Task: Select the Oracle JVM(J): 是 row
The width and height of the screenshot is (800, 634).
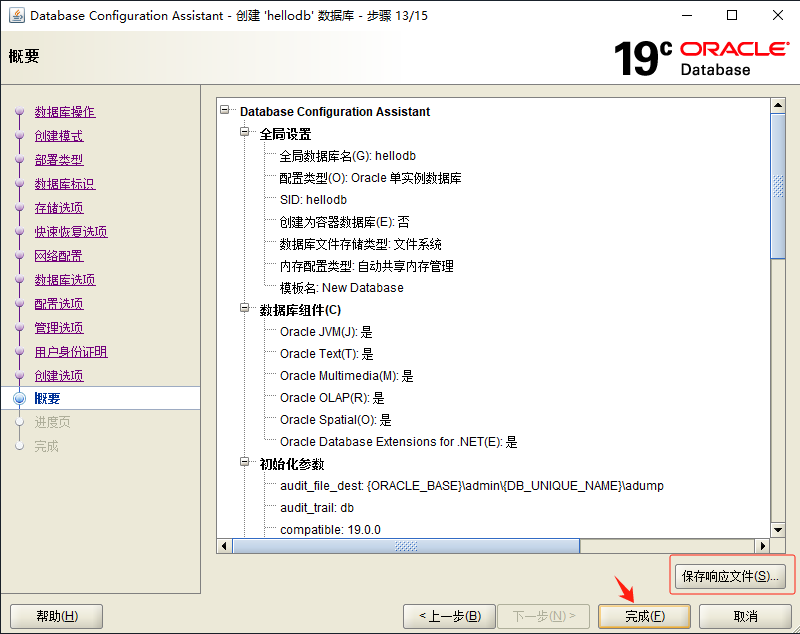Action: (326, 332)
